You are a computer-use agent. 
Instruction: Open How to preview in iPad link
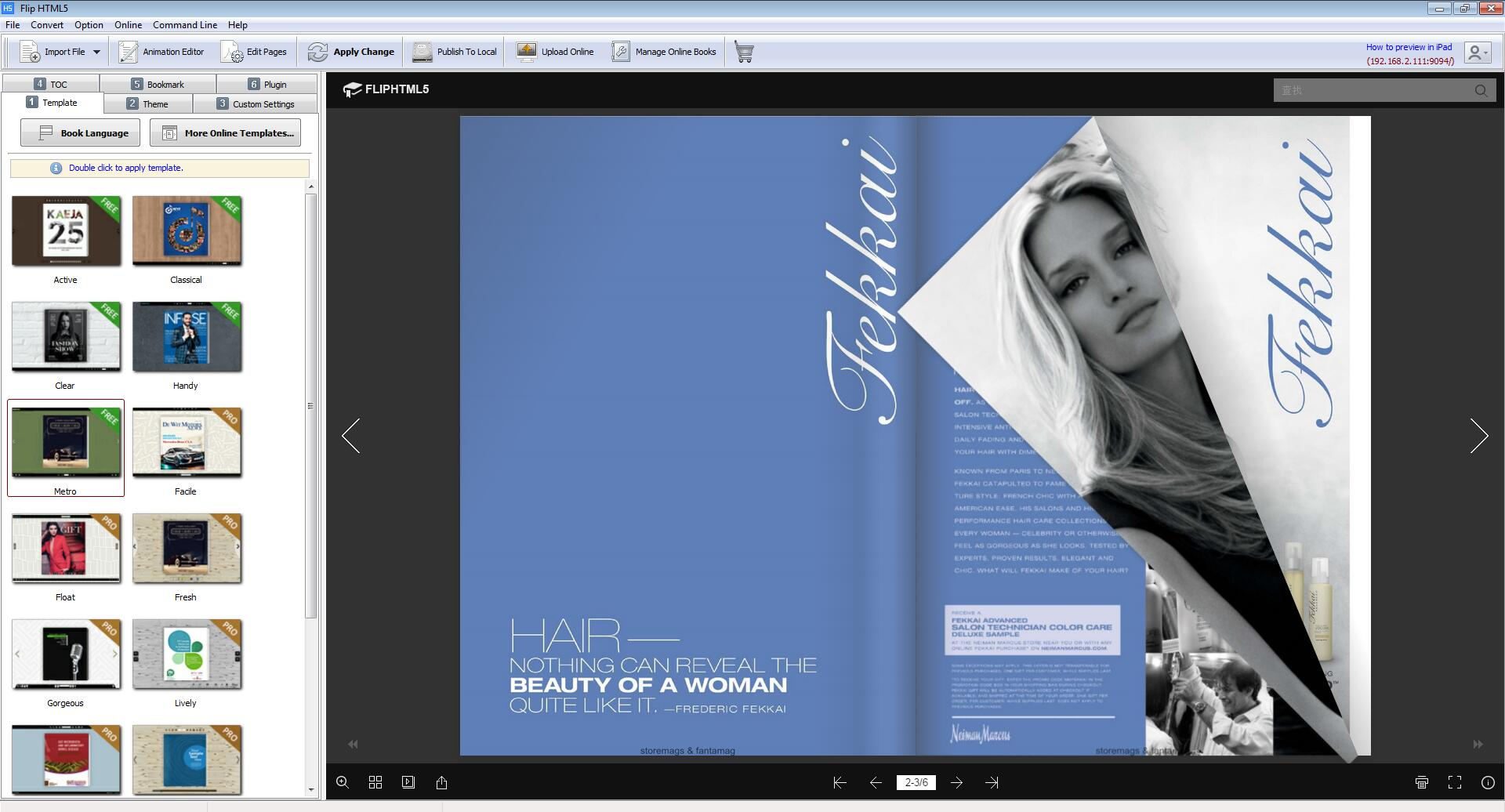[1409, 47]
